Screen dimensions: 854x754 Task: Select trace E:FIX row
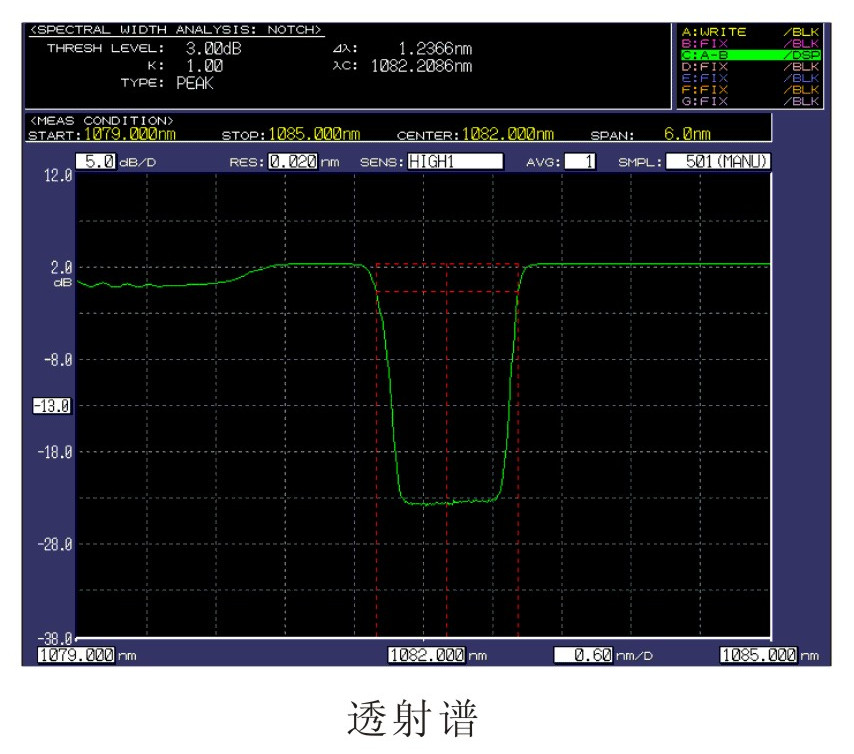click(x=750, y=78)
